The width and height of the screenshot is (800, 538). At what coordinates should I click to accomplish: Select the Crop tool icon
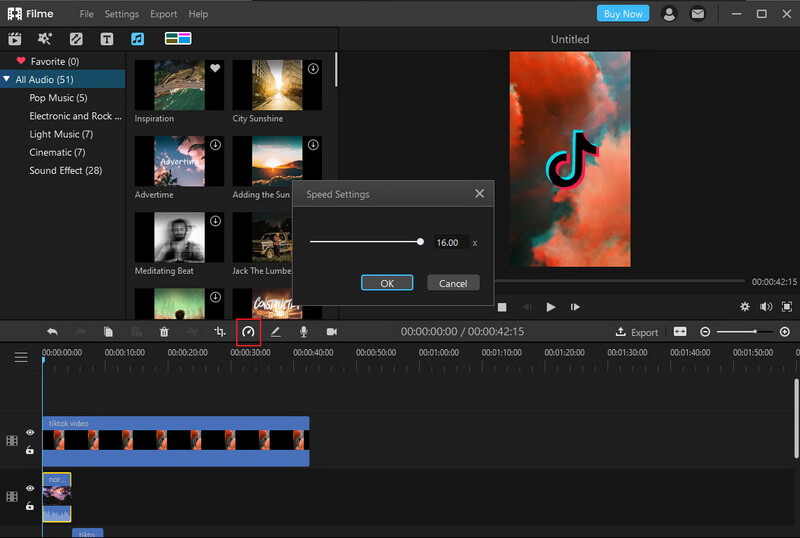coord(220,332)
